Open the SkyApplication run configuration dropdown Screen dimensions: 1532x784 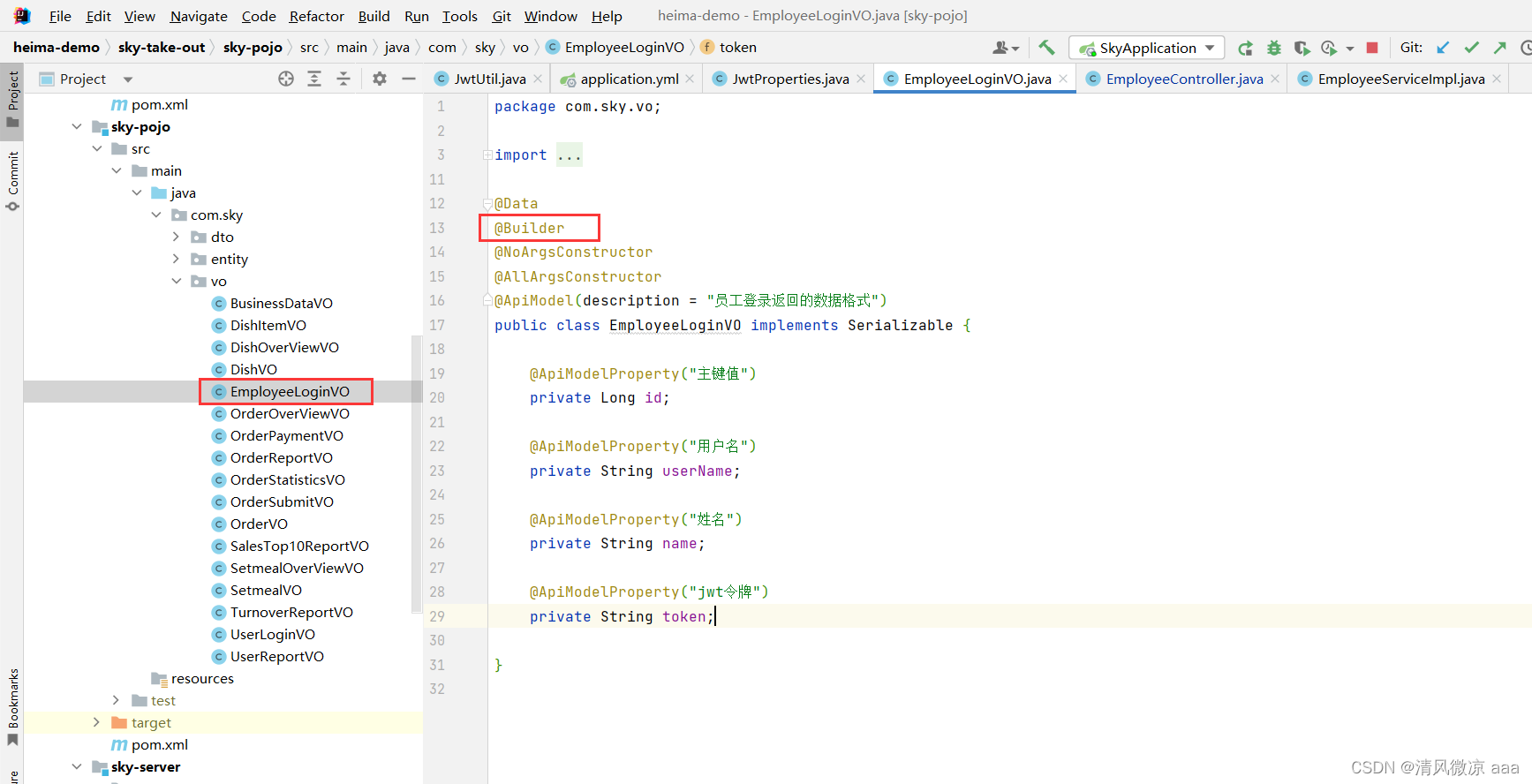coord(1147,48)
